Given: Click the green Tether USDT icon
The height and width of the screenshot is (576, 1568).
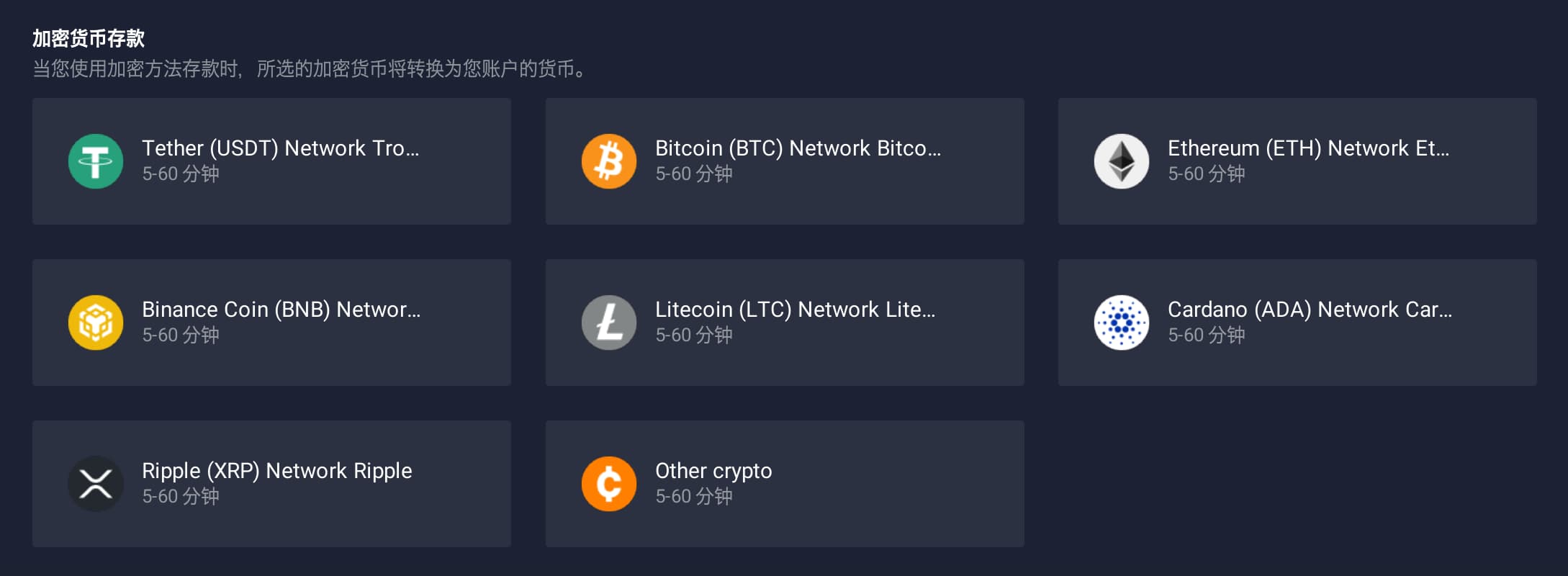Looking at the screenshot, I should 96,161.
